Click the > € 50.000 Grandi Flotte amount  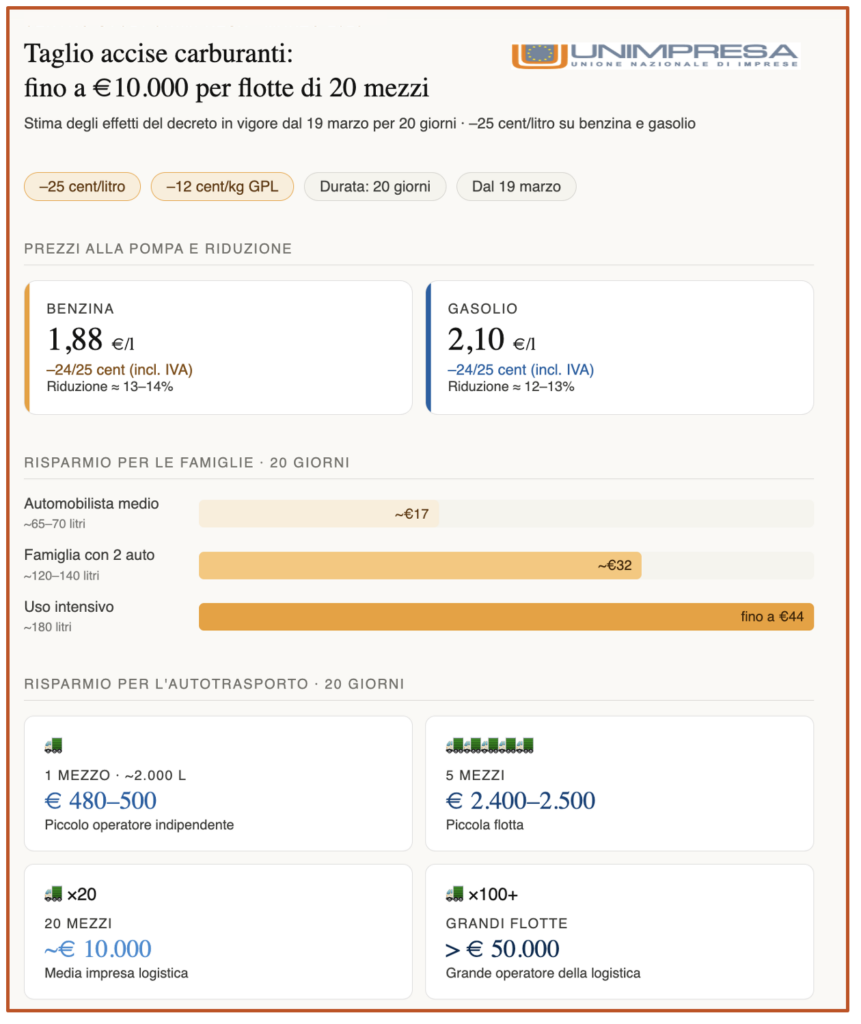coord(503,948)
